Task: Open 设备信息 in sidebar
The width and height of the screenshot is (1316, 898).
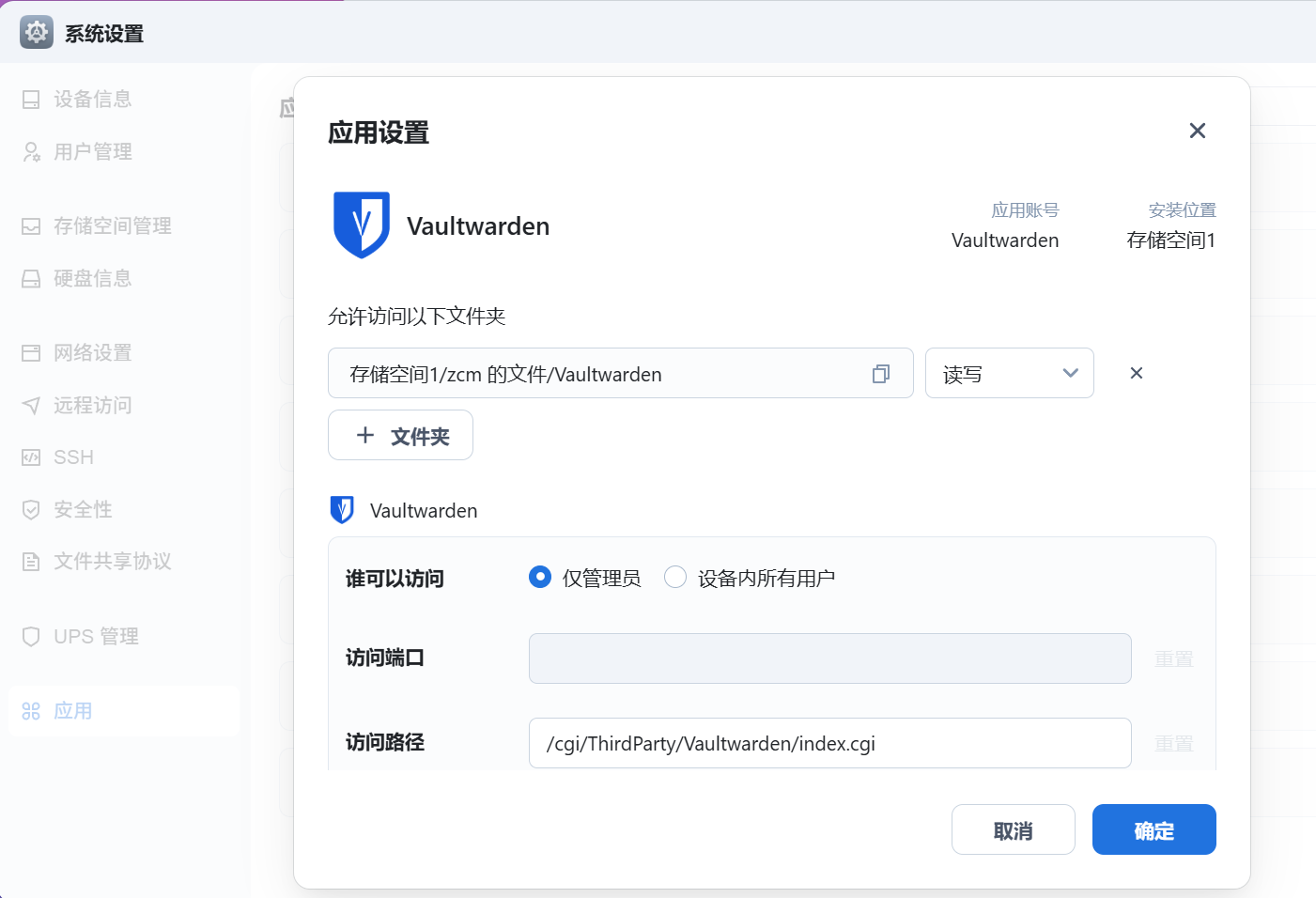Action: coord(92,99)
